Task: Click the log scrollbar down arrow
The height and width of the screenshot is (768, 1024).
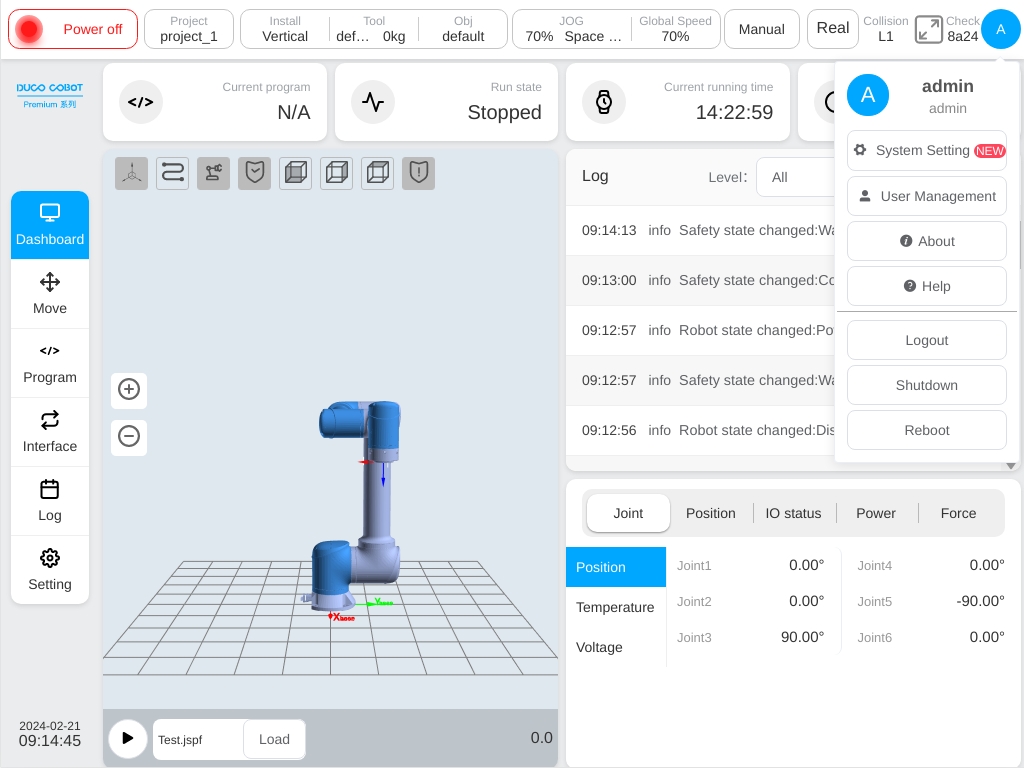Action: pyautogui.click(x=1010, y=466)
